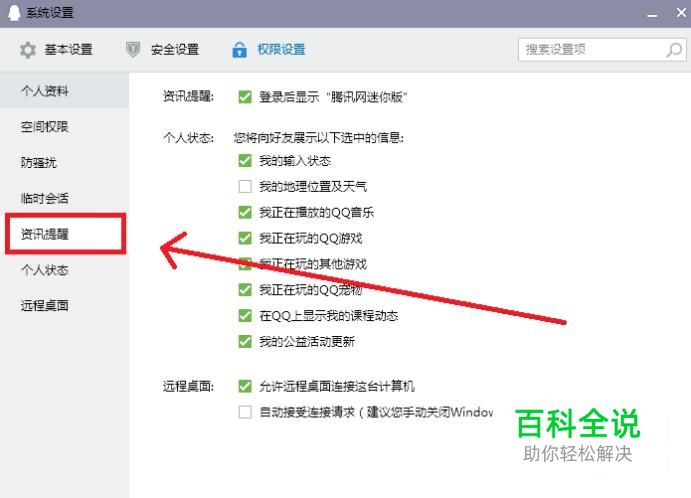The image size is (691, 498).
Task: Uncheck 我正在玩的其他游戏 option
Action: pyautogui.click(x=245, y=264)
